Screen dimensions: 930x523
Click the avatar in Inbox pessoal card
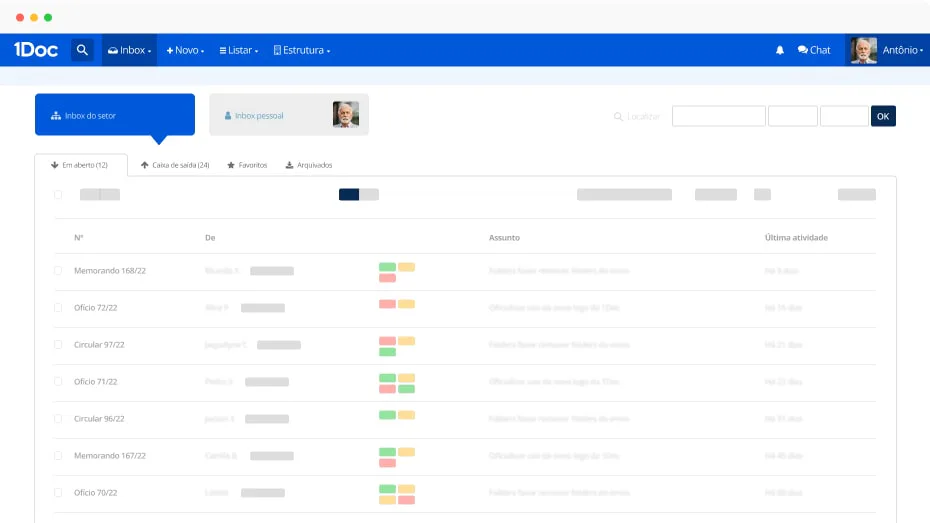(346, 114)
